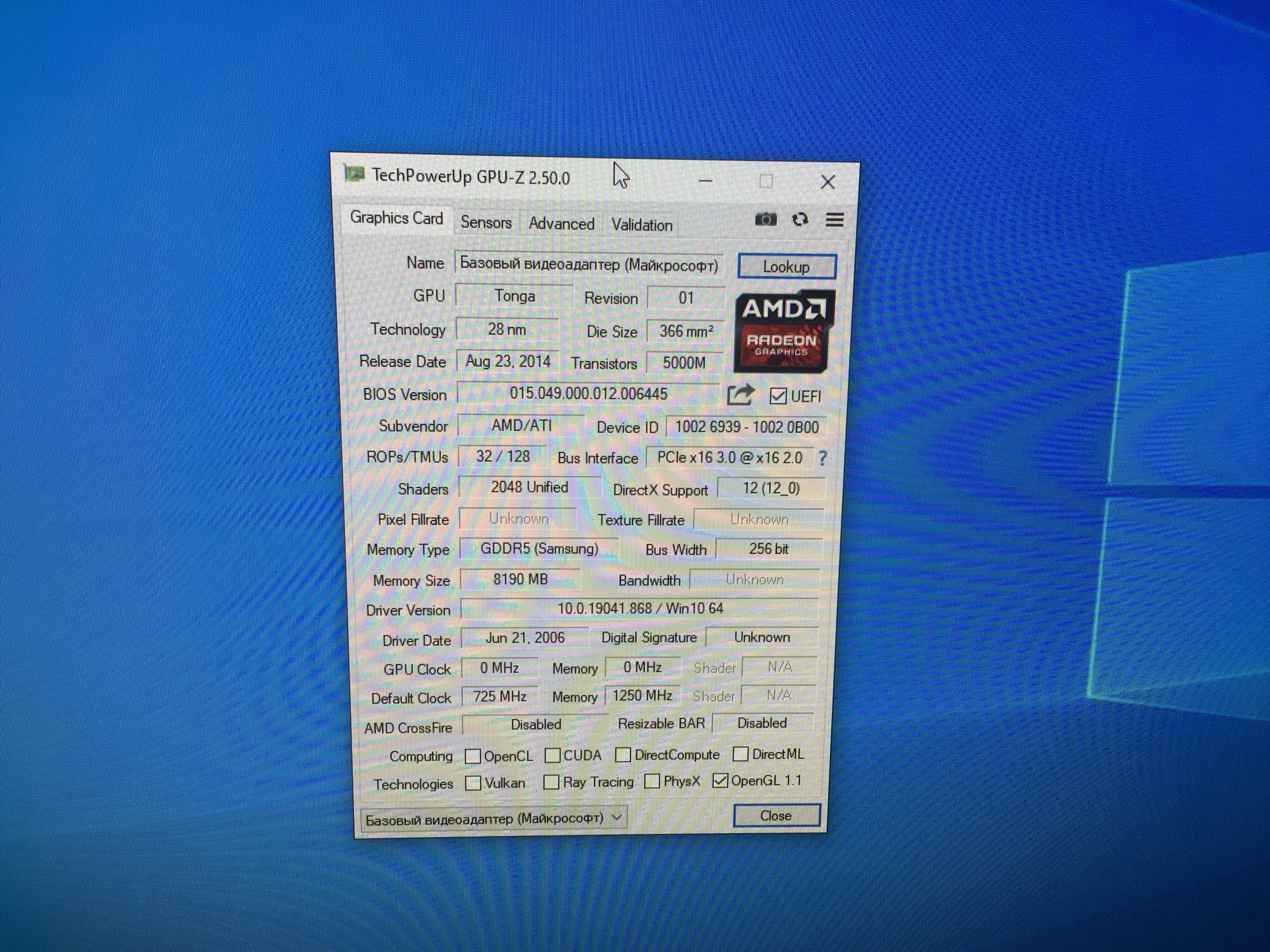Open the Advanced tab
Viewport: 1270px width, 952px height.
[x=561, y=224]
